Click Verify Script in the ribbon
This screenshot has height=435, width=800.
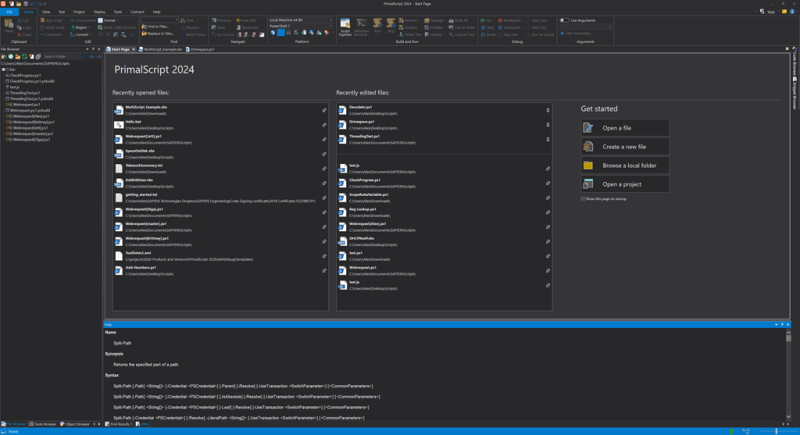click(52, 28)
